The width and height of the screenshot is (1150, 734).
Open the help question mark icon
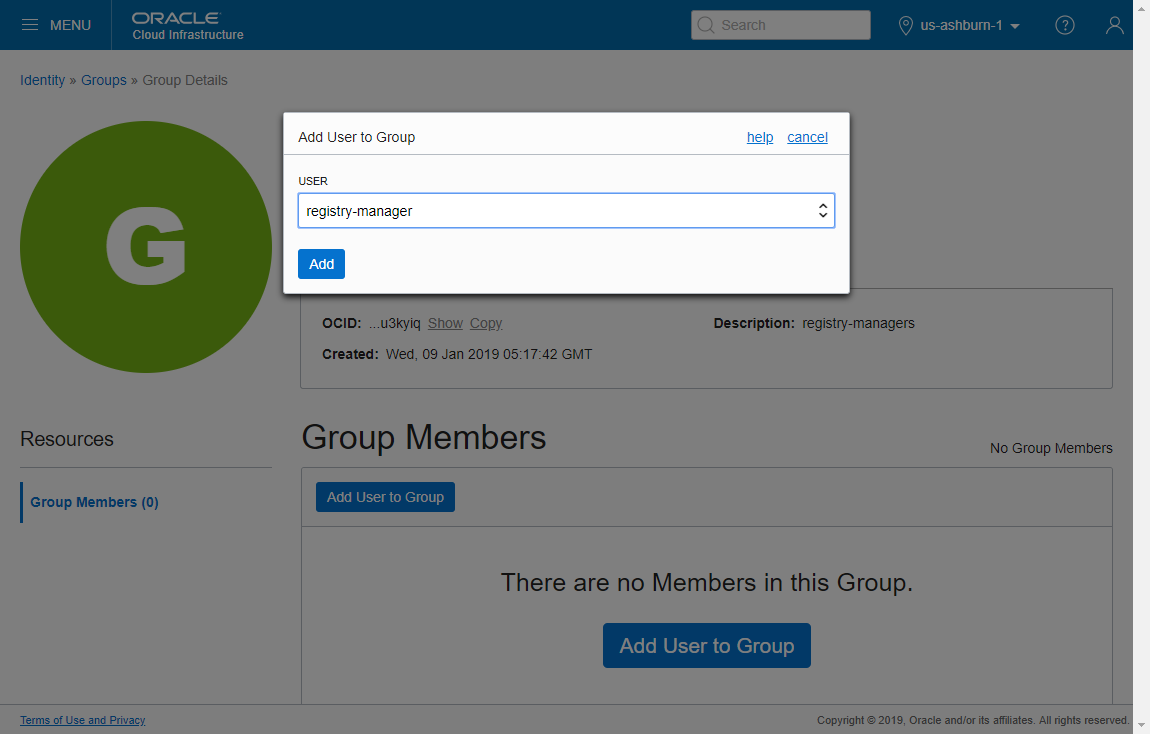1064,25
